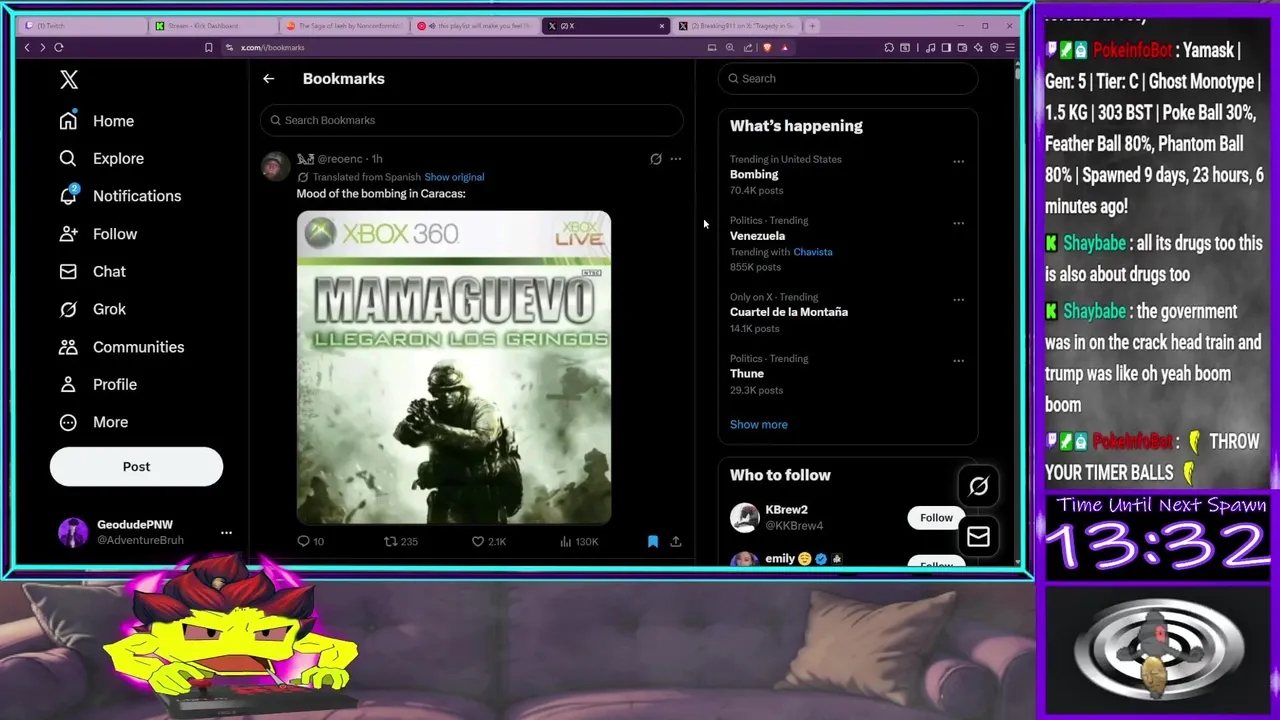This screenshot has width=1280, height=720.
Task: Go back with the Bookmarks arrow
Action: click(x=268, y=78)
